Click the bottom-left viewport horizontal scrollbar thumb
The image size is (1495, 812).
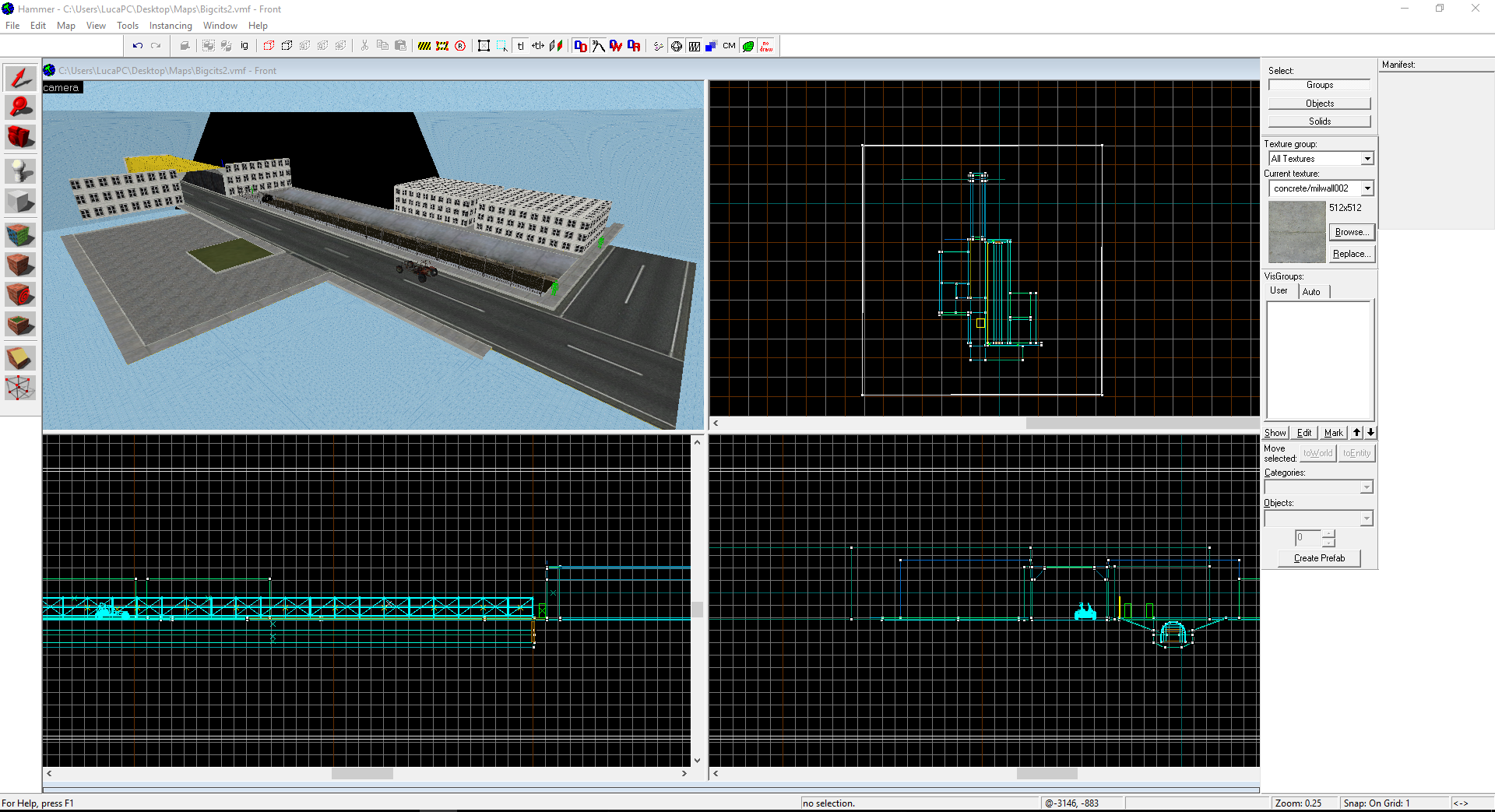(362, 774)
